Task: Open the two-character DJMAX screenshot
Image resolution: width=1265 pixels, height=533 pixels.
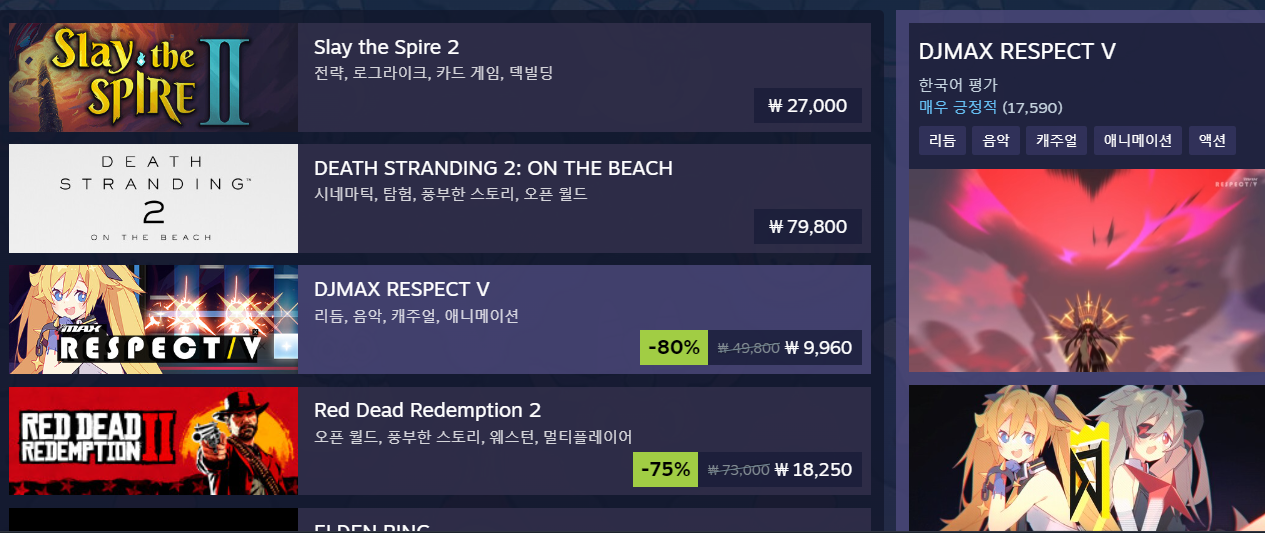Action: pos(1087,458)
